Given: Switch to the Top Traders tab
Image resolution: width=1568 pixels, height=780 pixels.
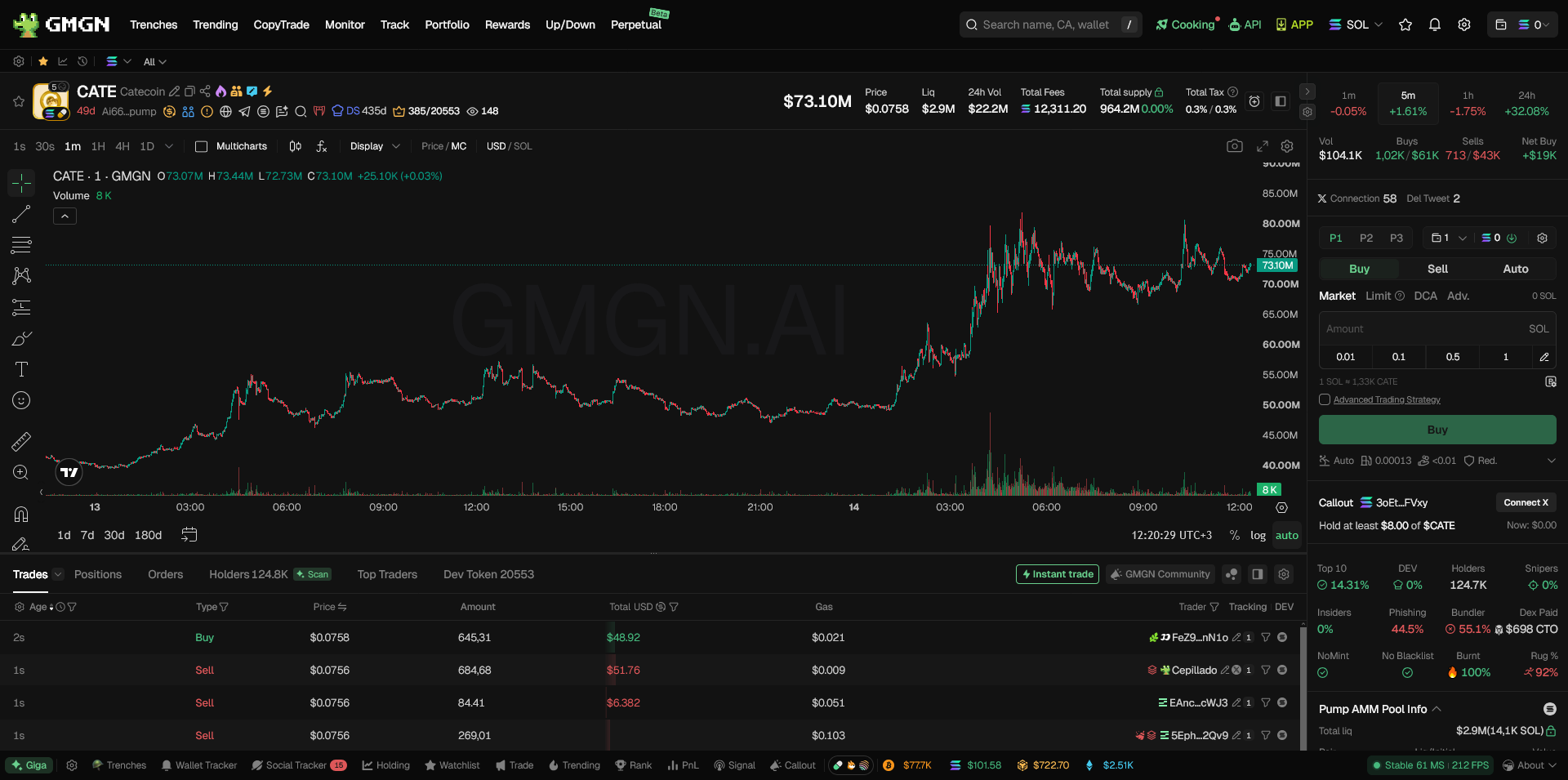Looking at the screenshot, I should (x=387, y=574).
